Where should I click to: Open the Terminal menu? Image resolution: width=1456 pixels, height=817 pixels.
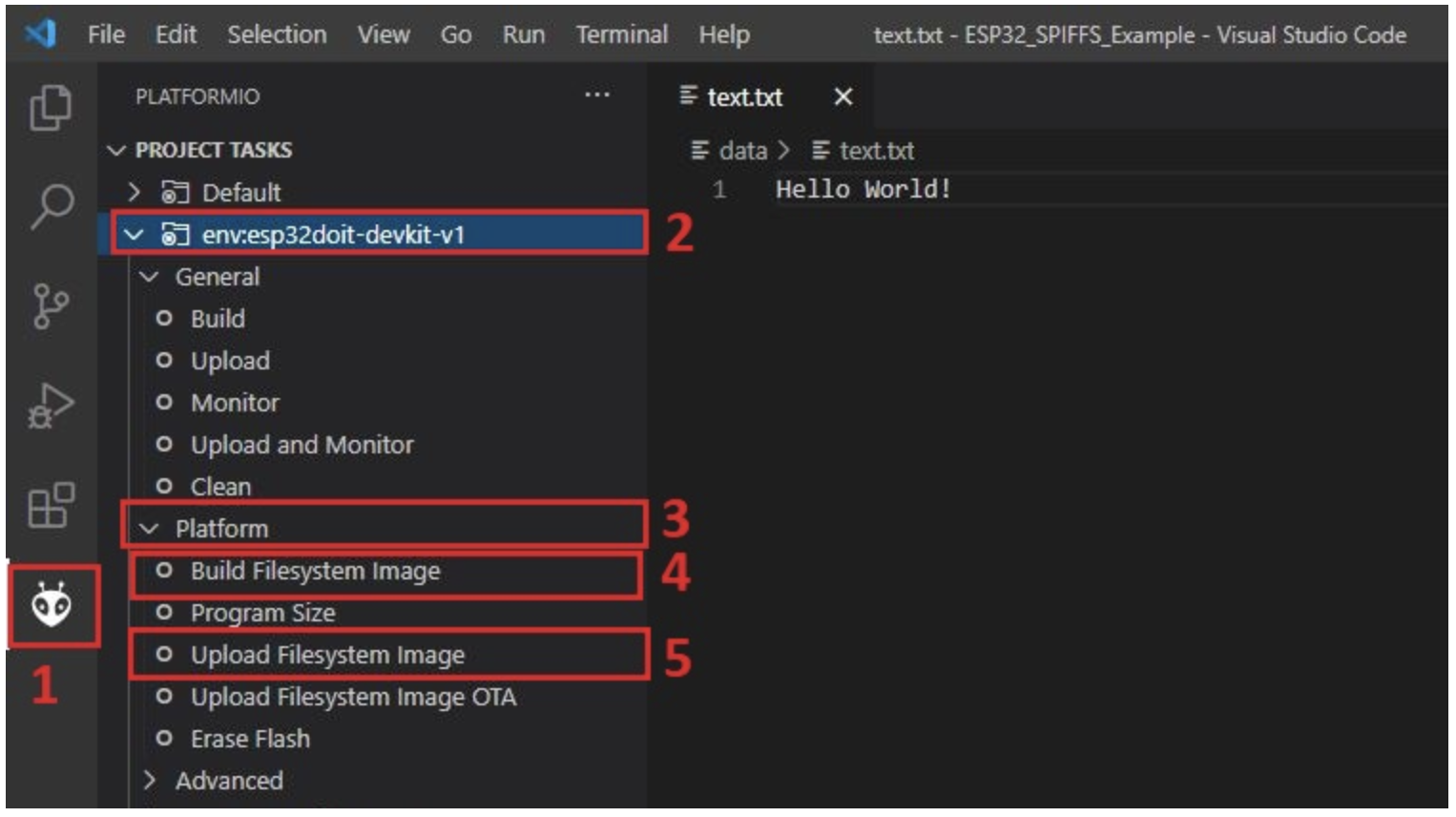[622, 35]
